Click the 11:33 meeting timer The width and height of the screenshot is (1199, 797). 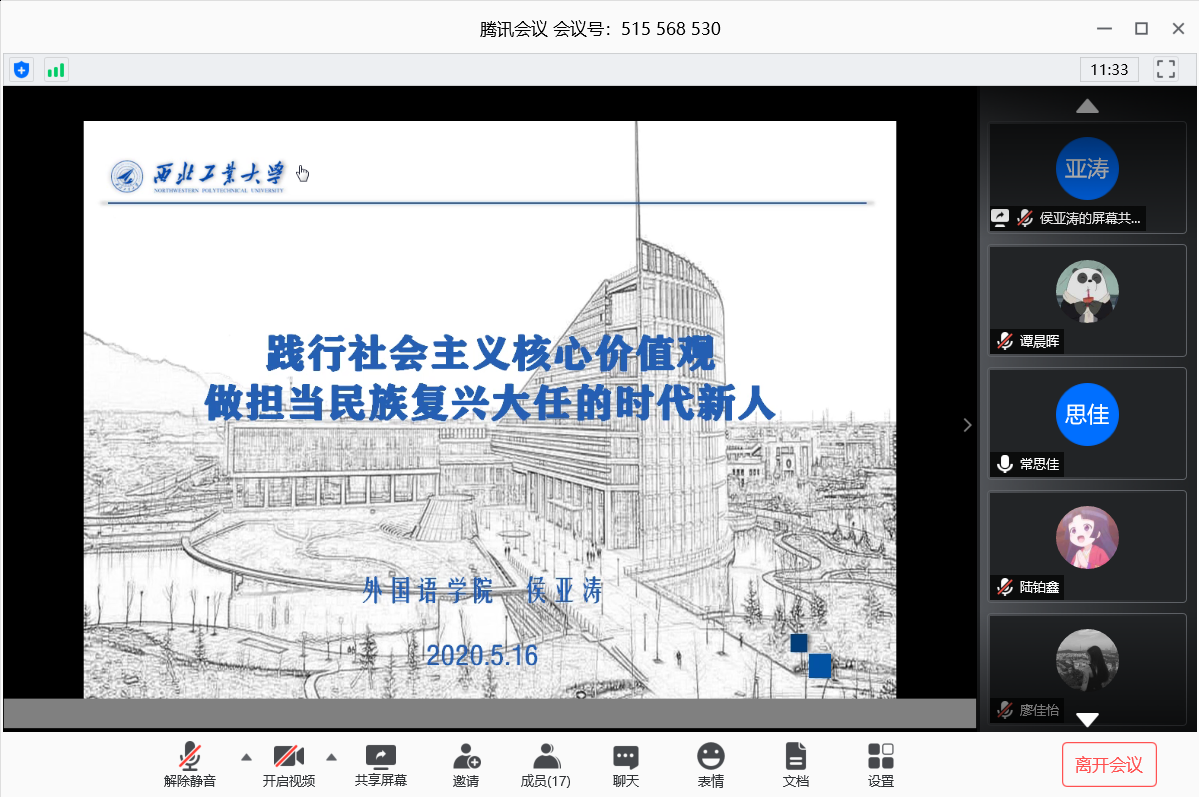[x=1109, y=69]
